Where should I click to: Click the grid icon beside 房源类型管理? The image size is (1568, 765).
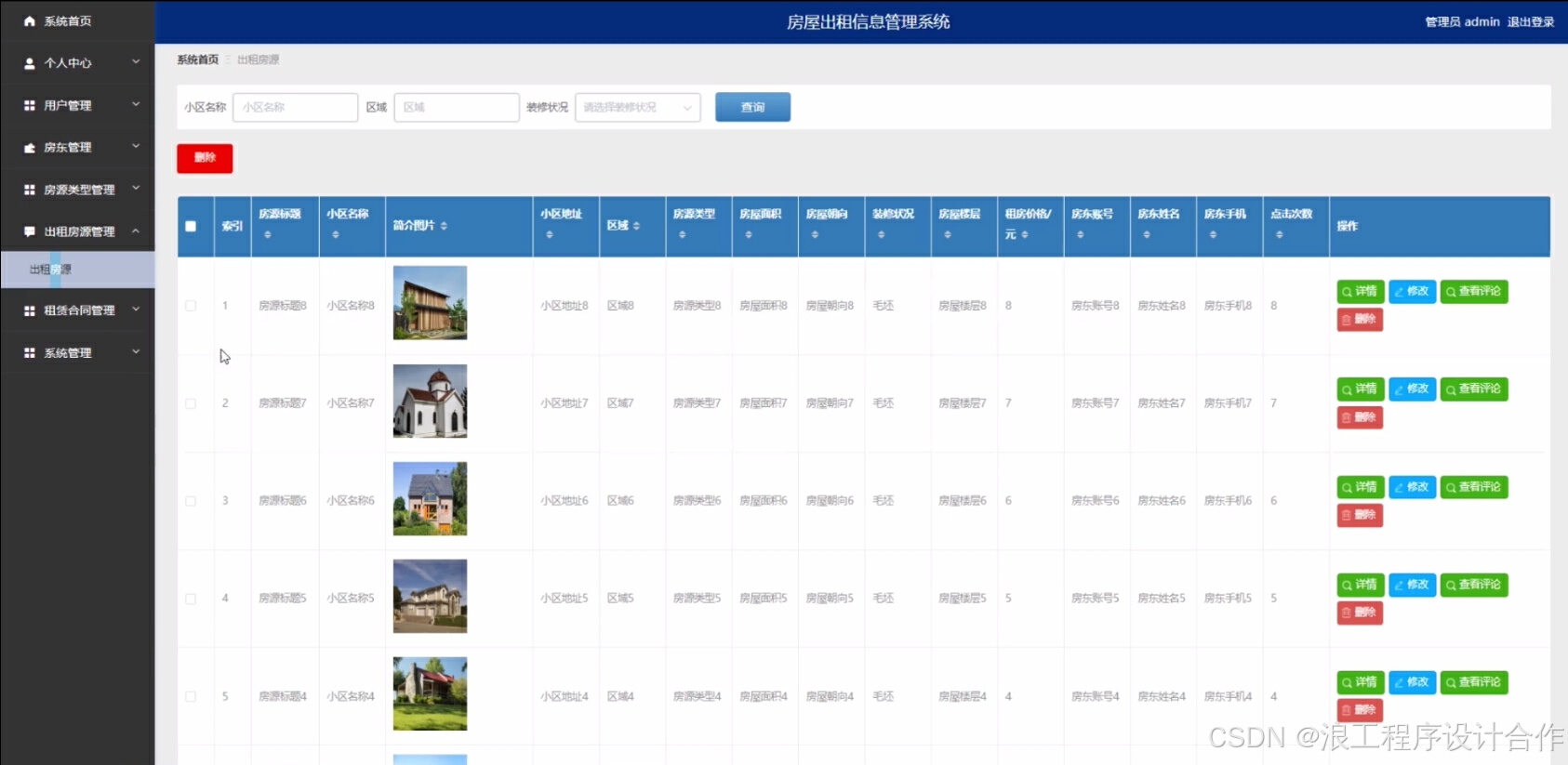click(x=30, y=190)
